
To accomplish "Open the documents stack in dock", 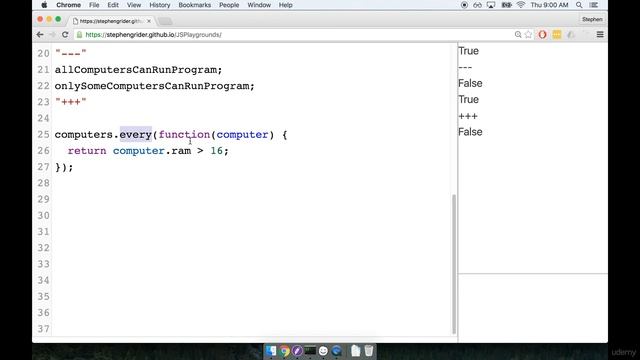I will coord(356,351).
